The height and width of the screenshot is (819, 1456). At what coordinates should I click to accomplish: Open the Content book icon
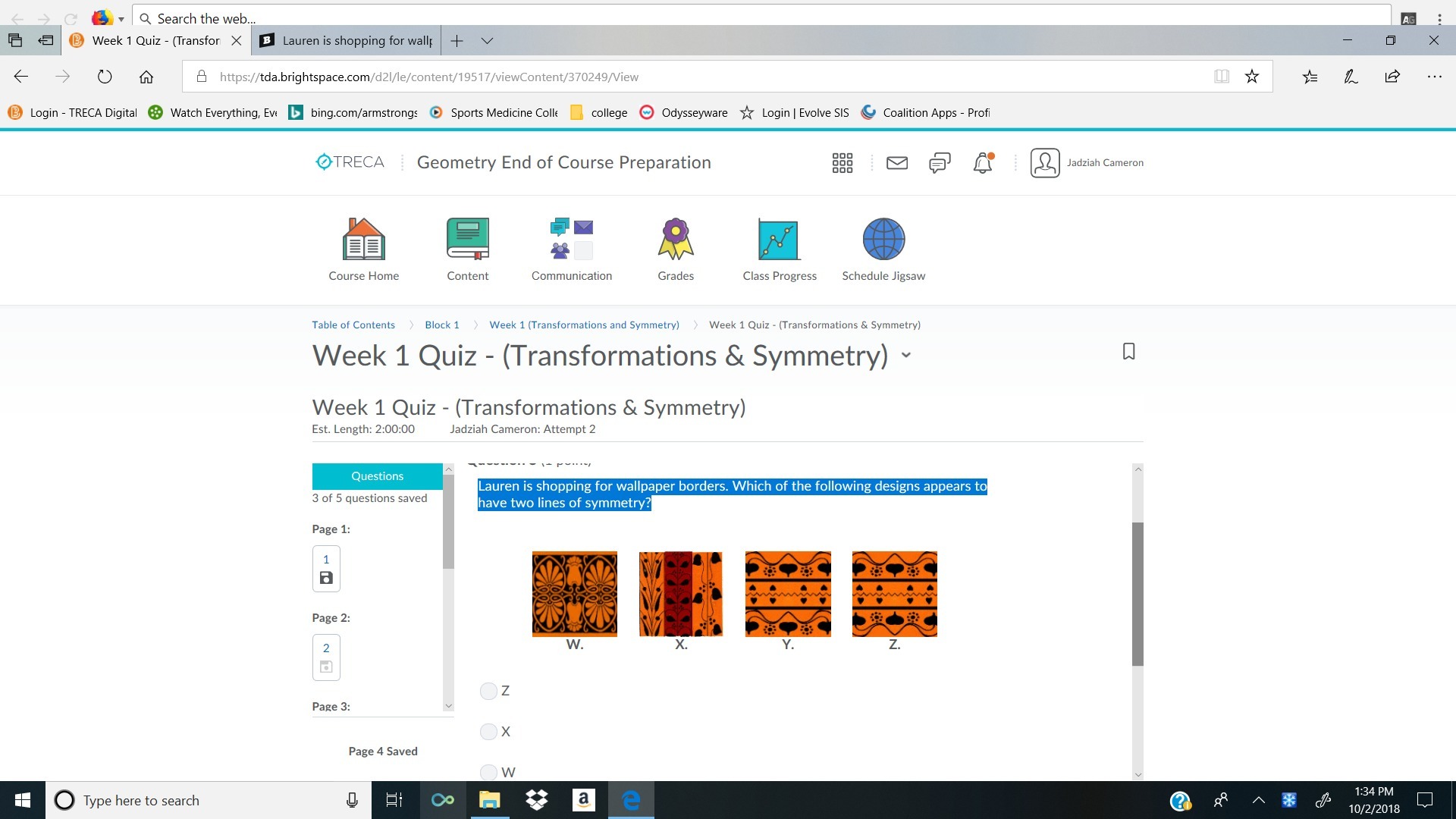point(467,240)
